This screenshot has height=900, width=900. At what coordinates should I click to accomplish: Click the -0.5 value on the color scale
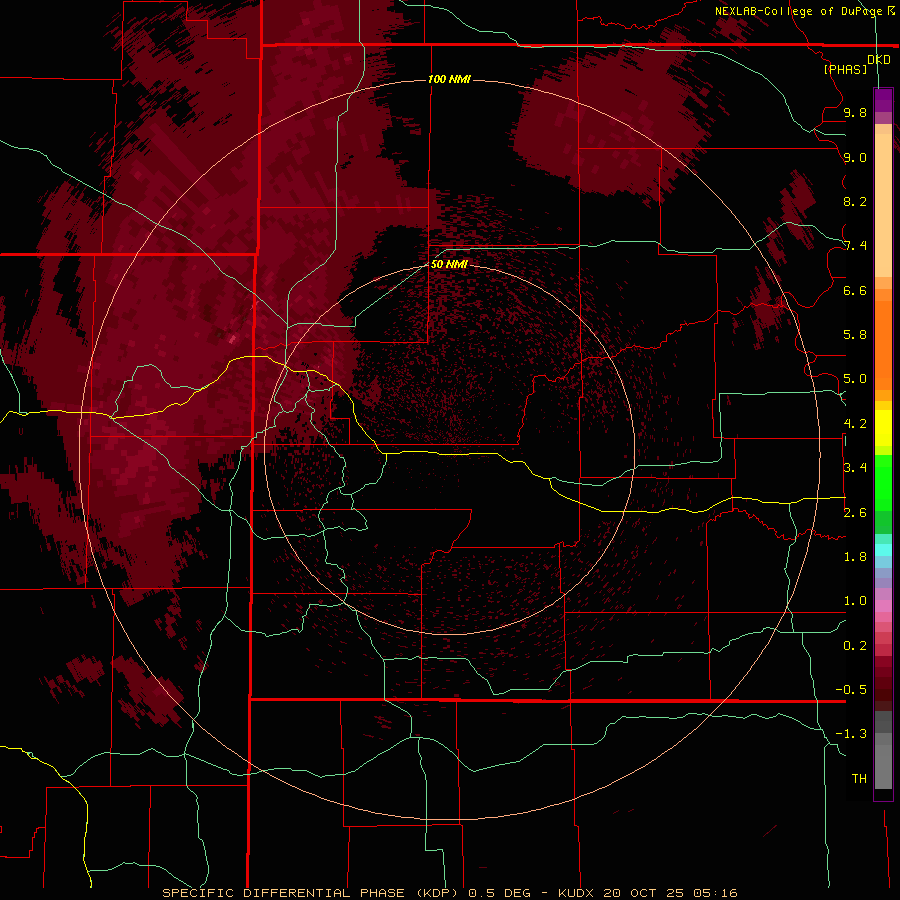851,690
